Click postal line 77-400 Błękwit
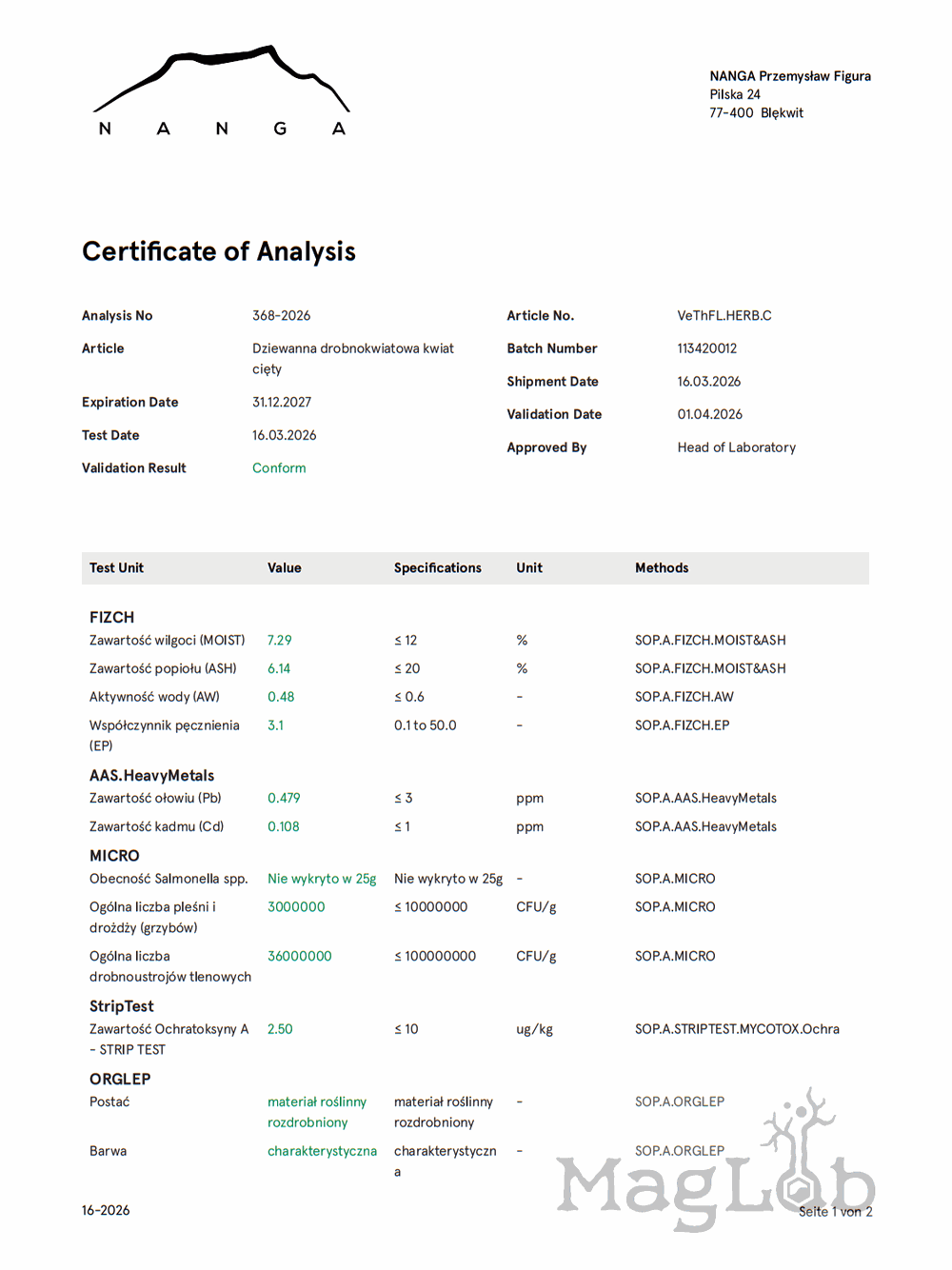This screenshot has width=952, height=1270. tap(757, 112)
